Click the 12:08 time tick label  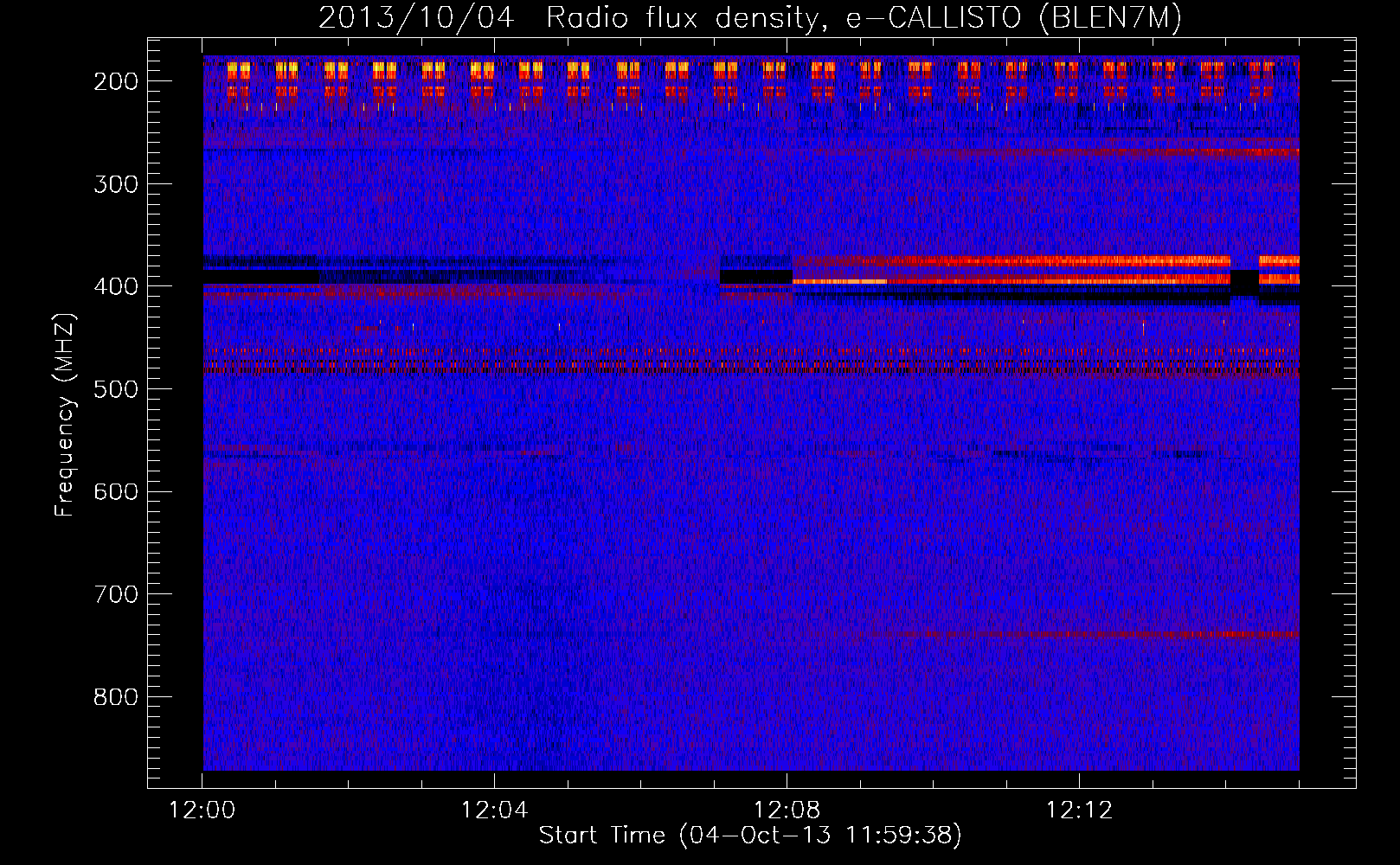pyautogui.click(x=787, y=810)
